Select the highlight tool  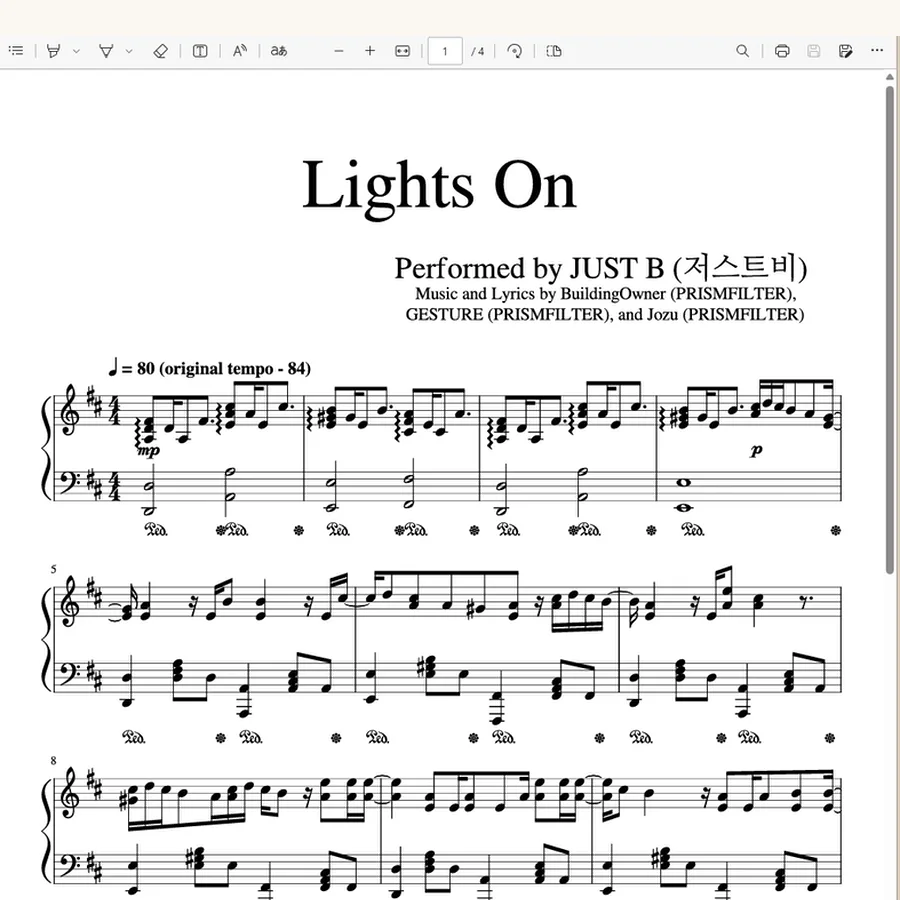click(x=53, y=51)
